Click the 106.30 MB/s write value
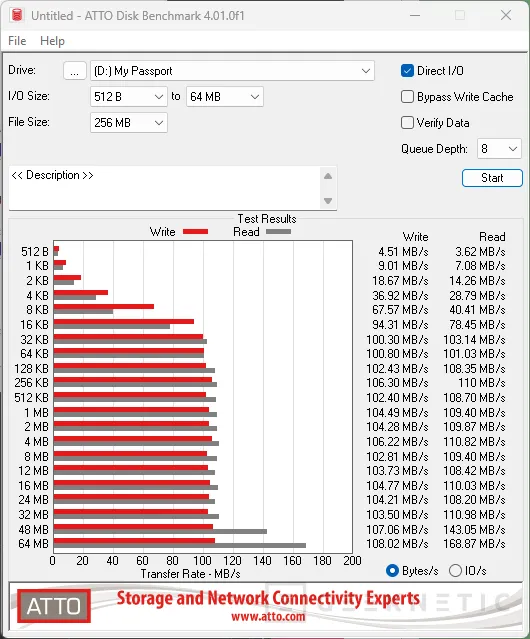 click(397, 383)
